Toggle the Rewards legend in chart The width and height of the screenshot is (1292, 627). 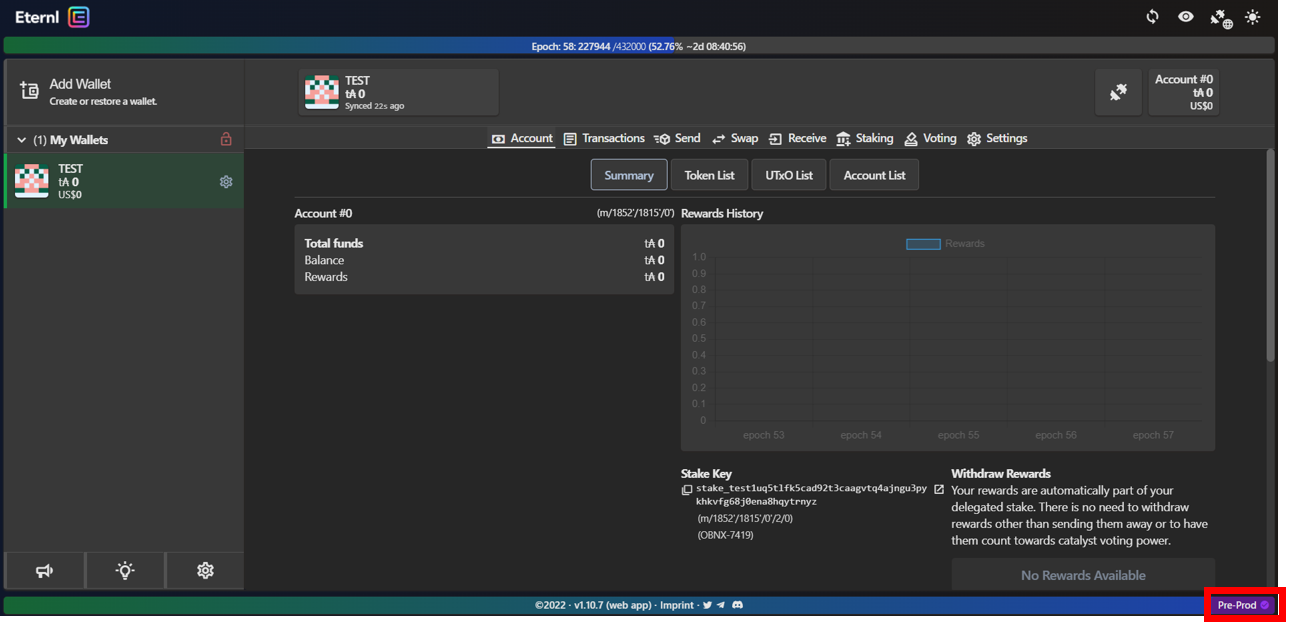pos(945,244)
